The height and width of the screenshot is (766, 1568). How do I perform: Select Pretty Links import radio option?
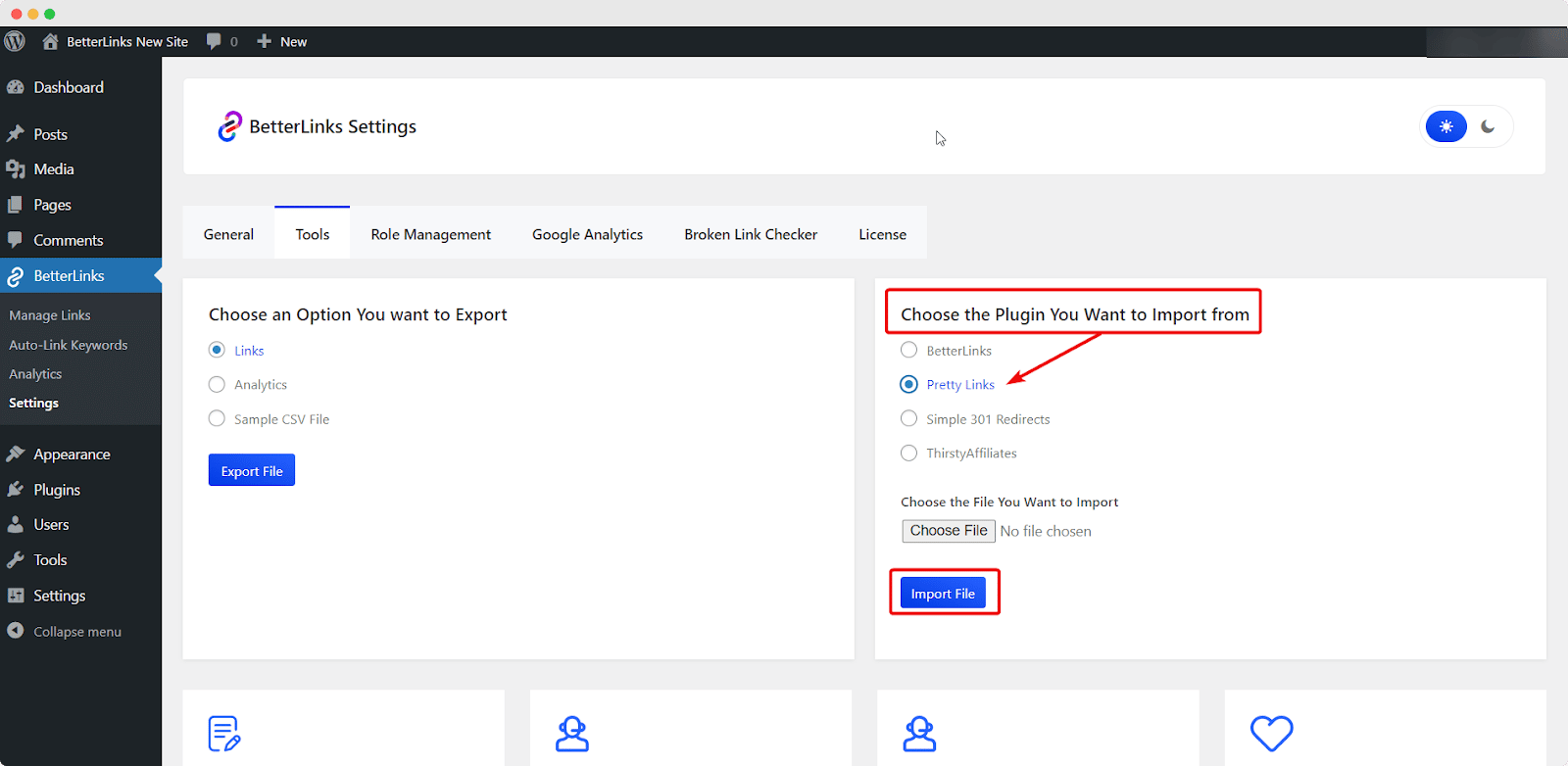[909, 384]
